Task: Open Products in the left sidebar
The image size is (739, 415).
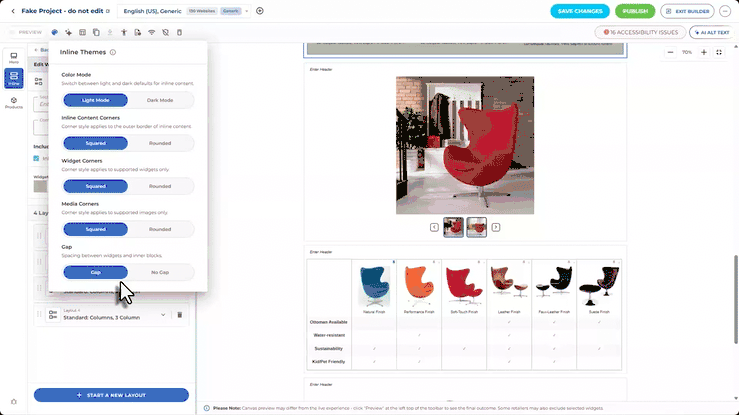Action: [x=14, y=103]
